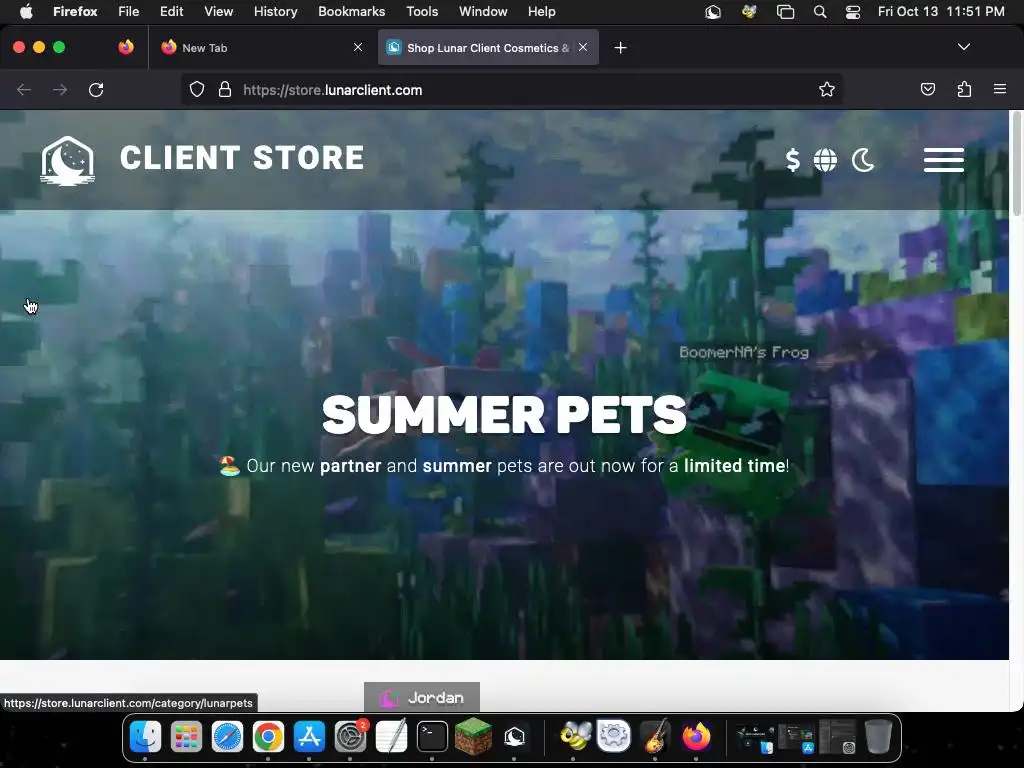
Task: Open the first minimized window thumbnail in dock
Action: point(755,737)
